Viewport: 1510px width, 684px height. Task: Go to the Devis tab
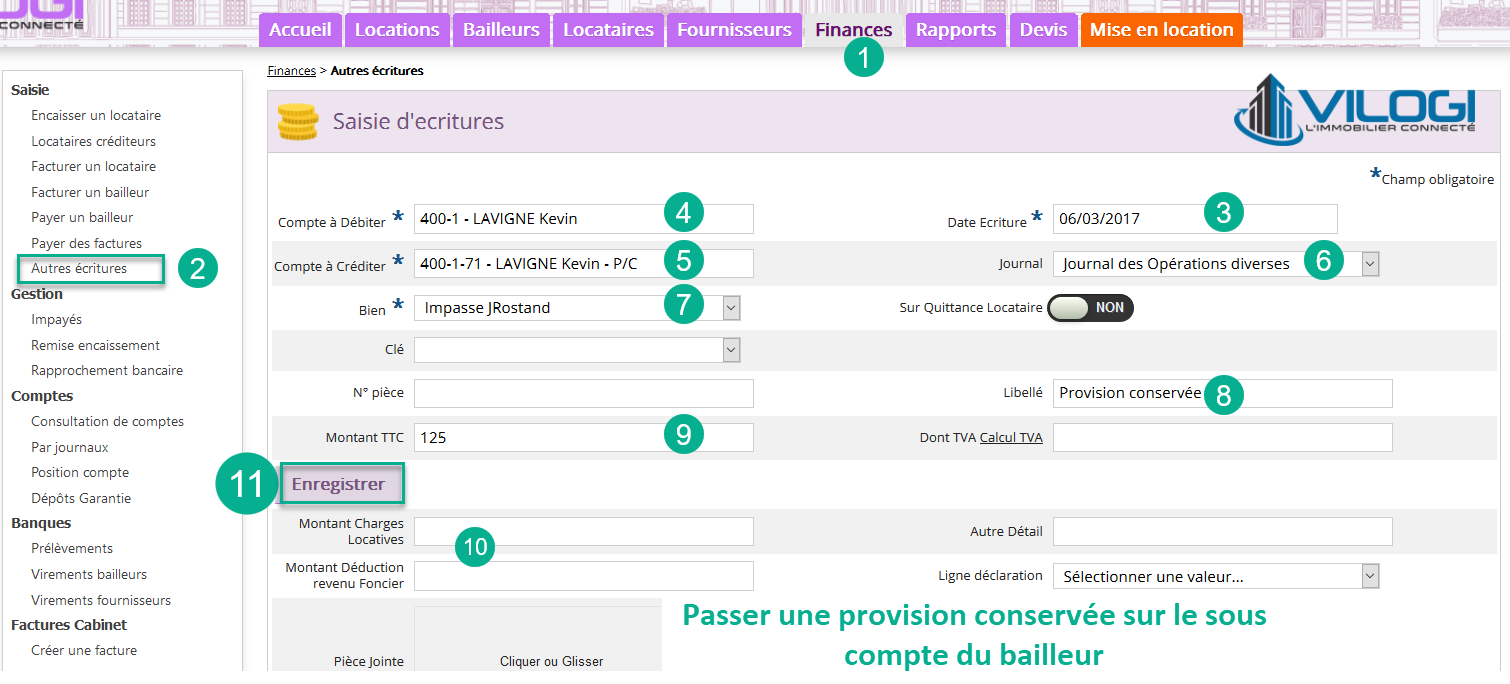(1043, 30)
